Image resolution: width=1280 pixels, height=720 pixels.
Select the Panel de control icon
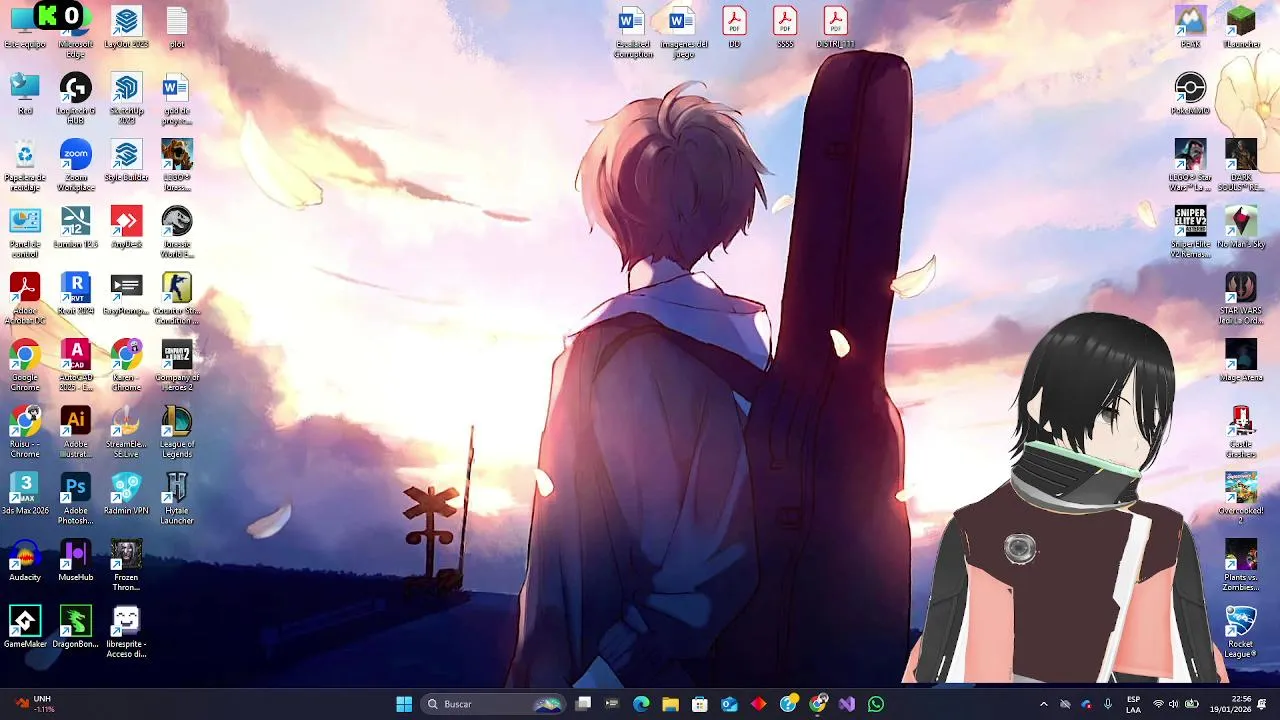(x=25, y=232)
